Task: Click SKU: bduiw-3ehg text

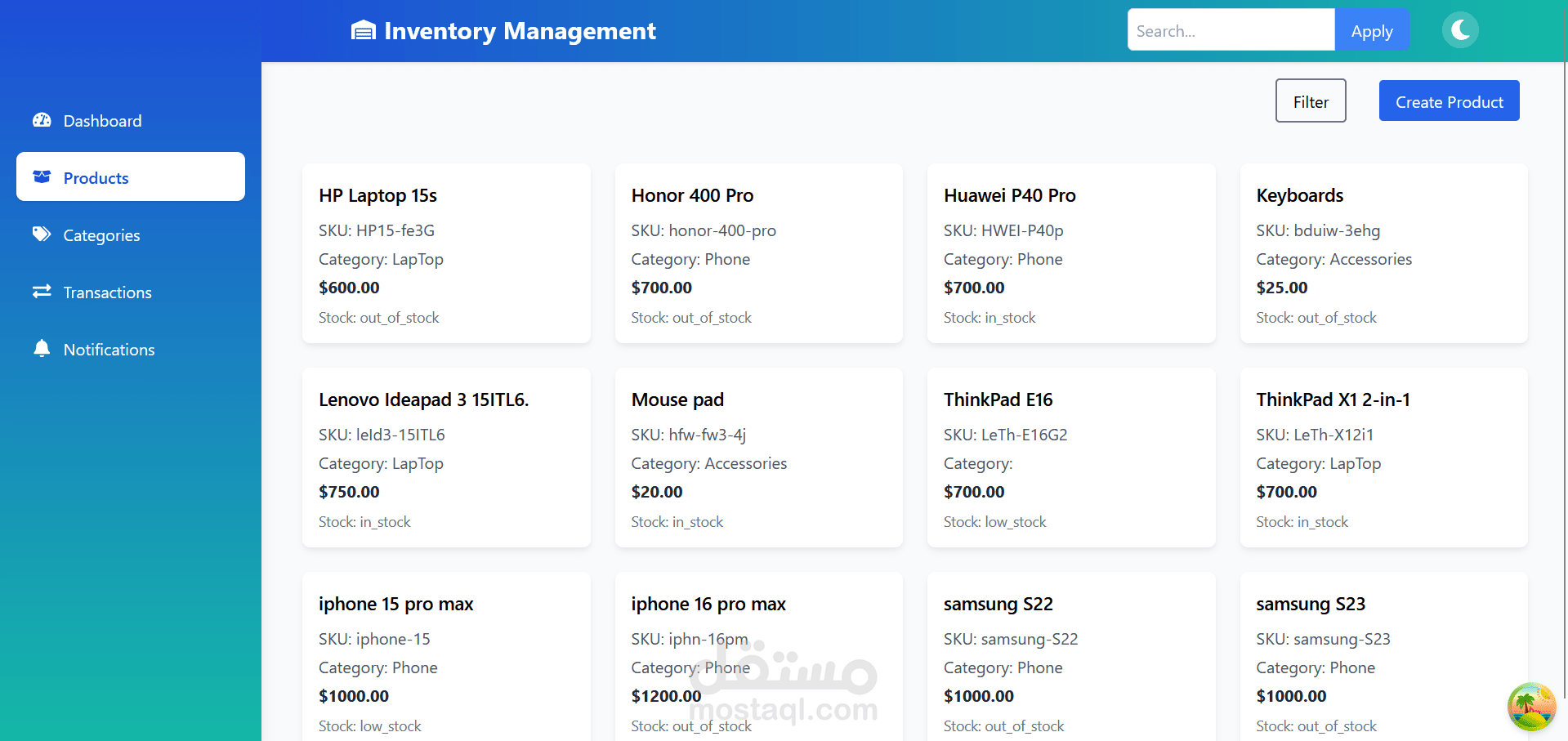Action: coord(1318,230)
